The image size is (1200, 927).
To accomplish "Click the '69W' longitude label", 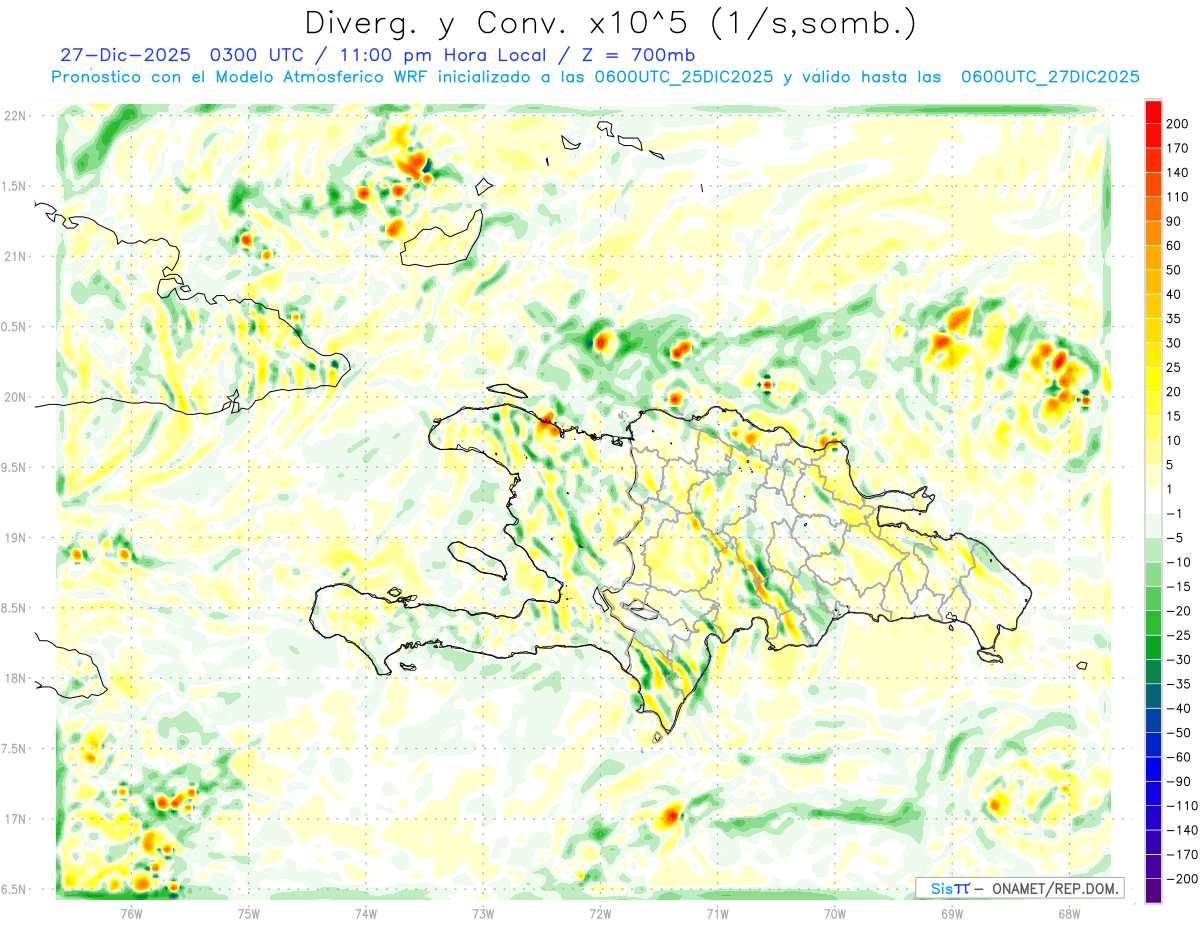I will [951, 914].
